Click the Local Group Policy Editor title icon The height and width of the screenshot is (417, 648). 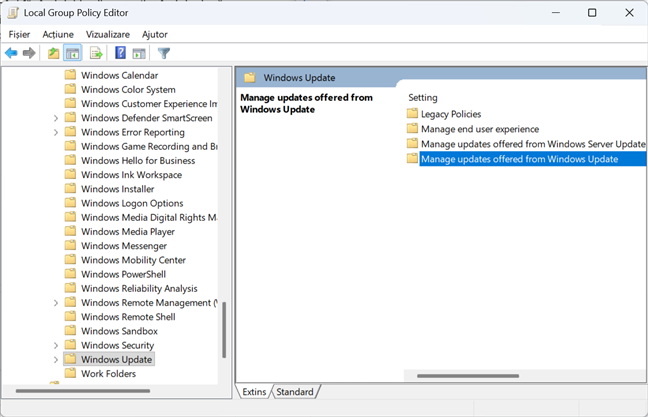(x=13, y=13)
